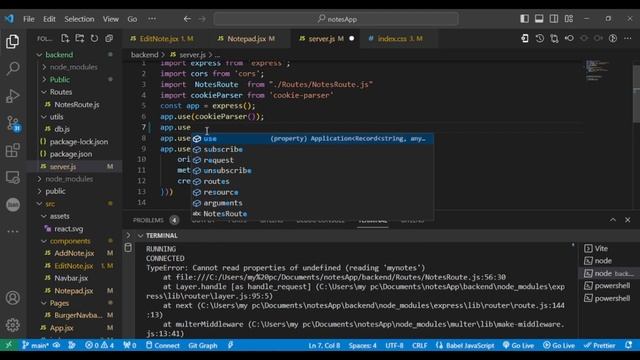
Task: Open the File menu
Action: tap(29, 19)
